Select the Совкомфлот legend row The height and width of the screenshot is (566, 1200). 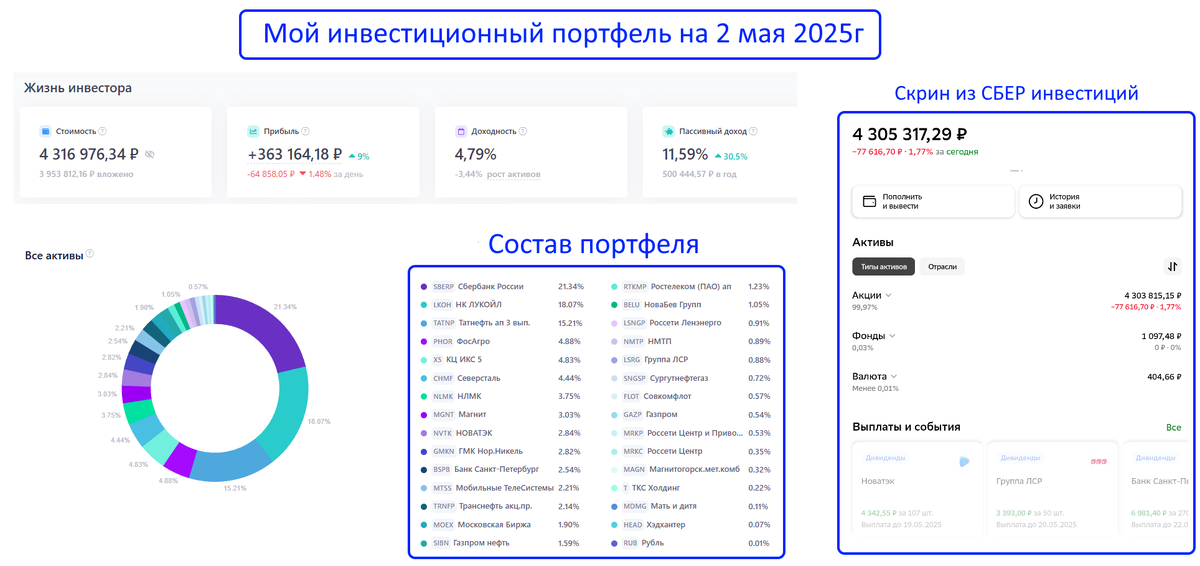[x=691, y=396]
